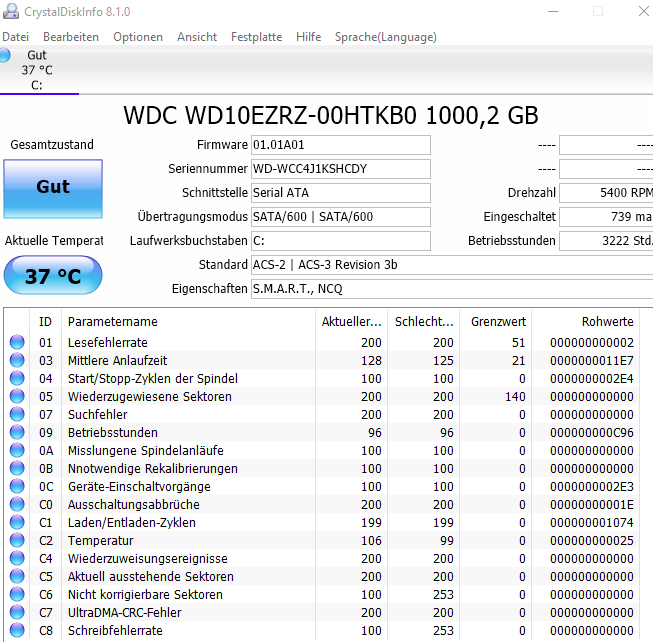The height and width of the screenshot is (642, 653).
Task: Click the Drehzahl field 5400 RPM
Action: 606,193
